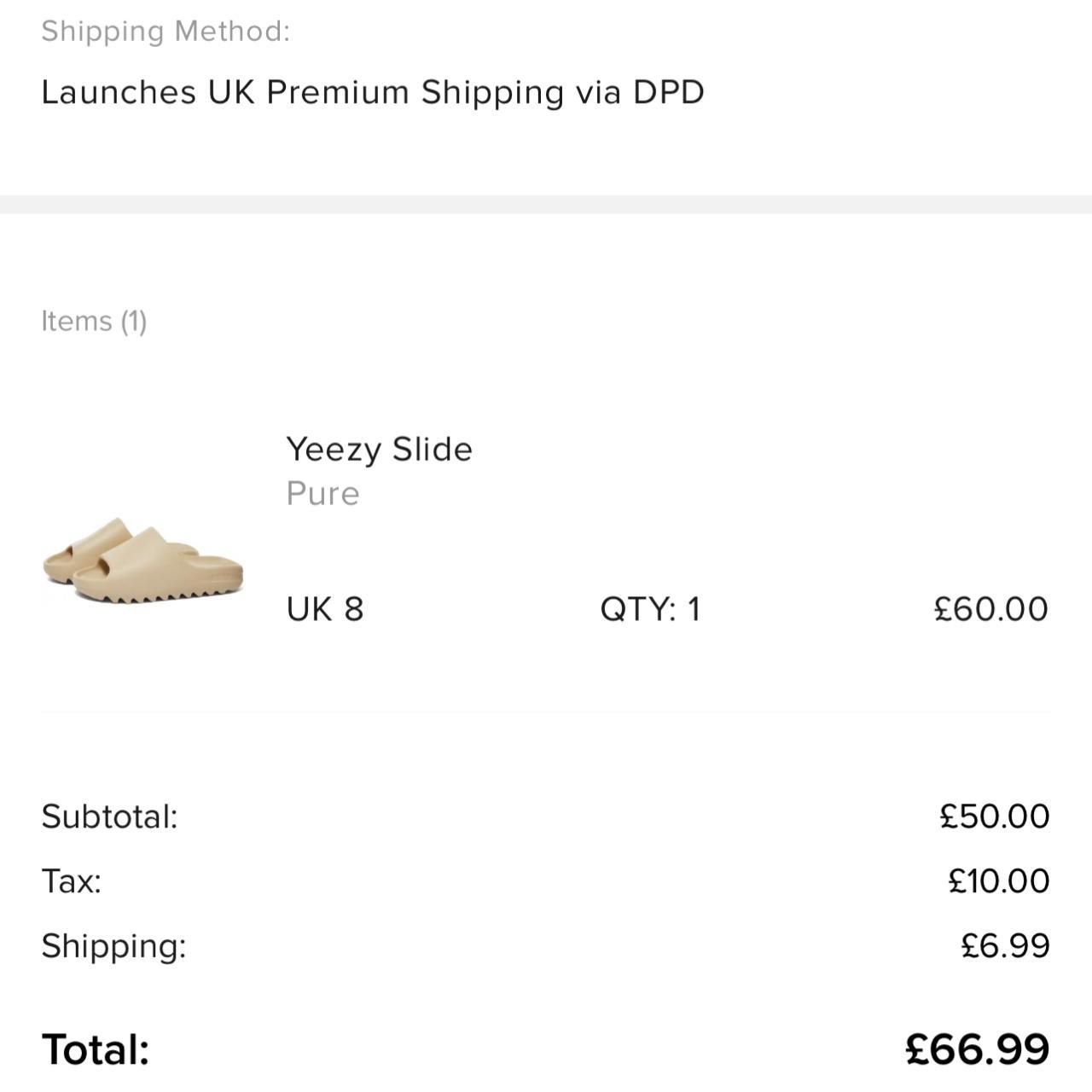Select the bold Total label

96,1049
